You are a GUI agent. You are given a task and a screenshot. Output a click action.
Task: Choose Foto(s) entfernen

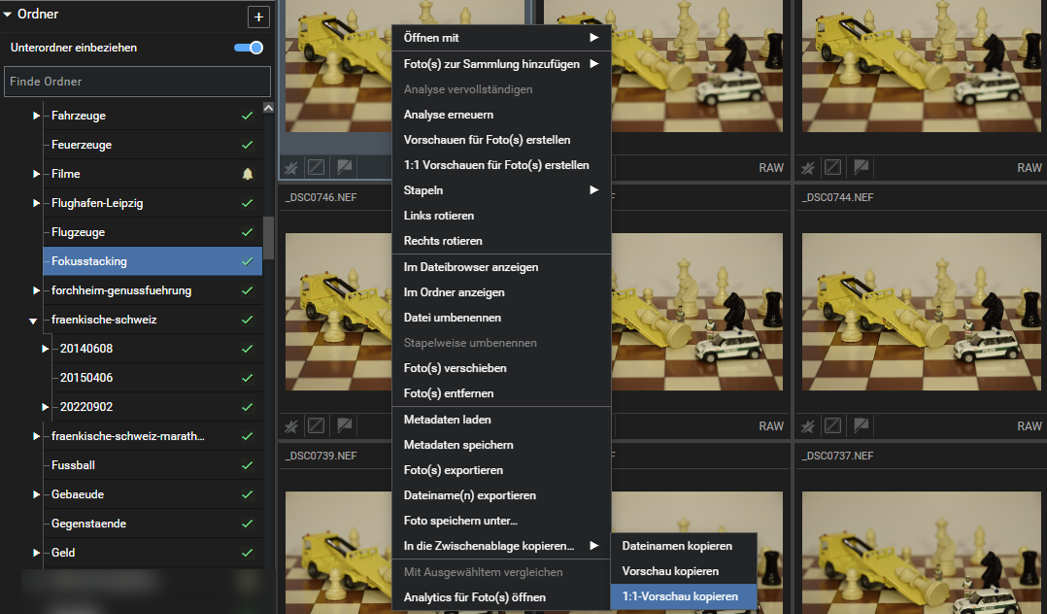point(501,394)
